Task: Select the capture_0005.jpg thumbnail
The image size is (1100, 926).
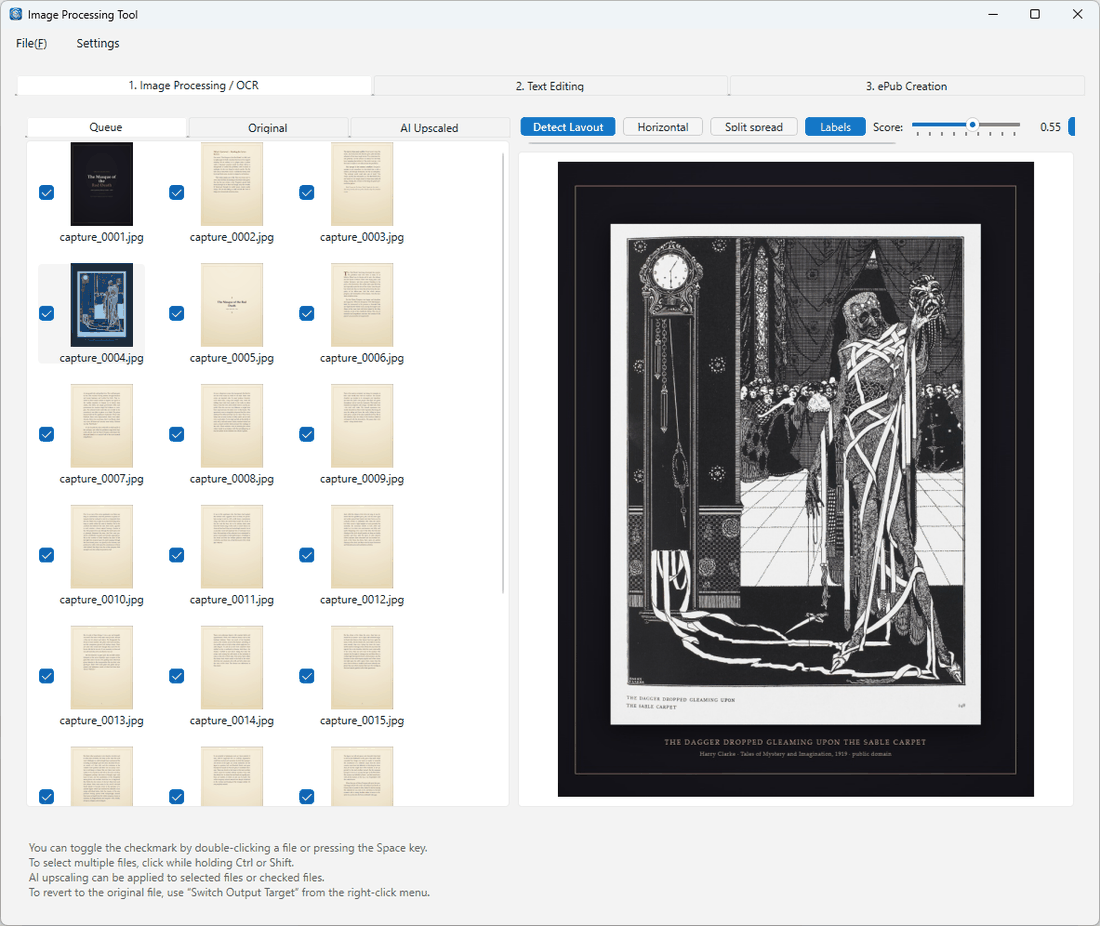Action: click(x=232, y=305)
